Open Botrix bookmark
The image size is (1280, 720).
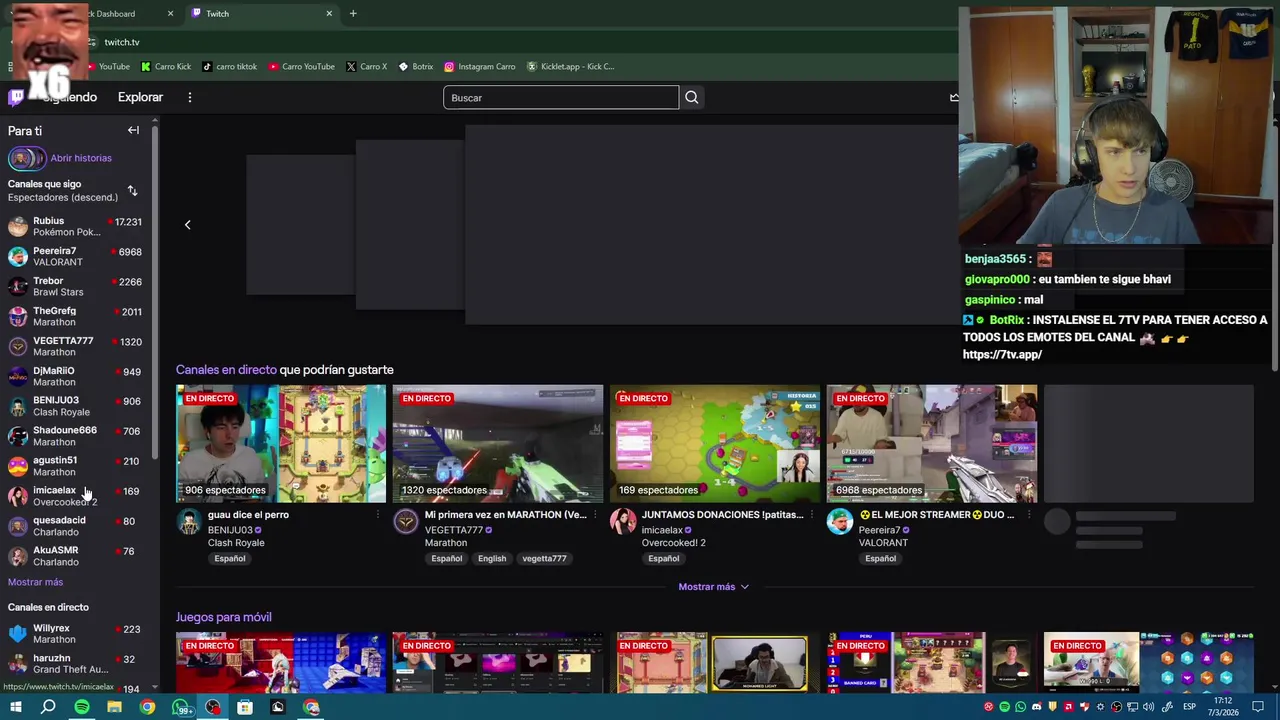point(415,66)
